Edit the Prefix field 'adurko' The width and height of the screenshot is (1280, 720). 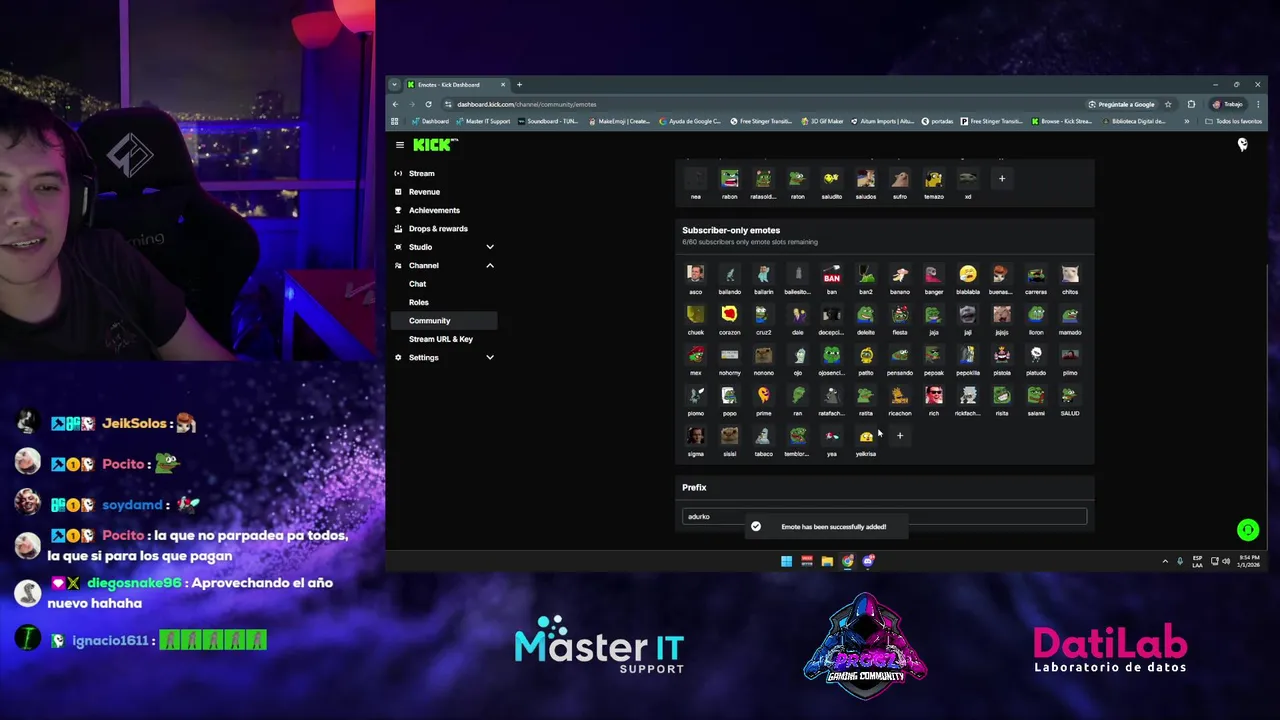[884, 516]
